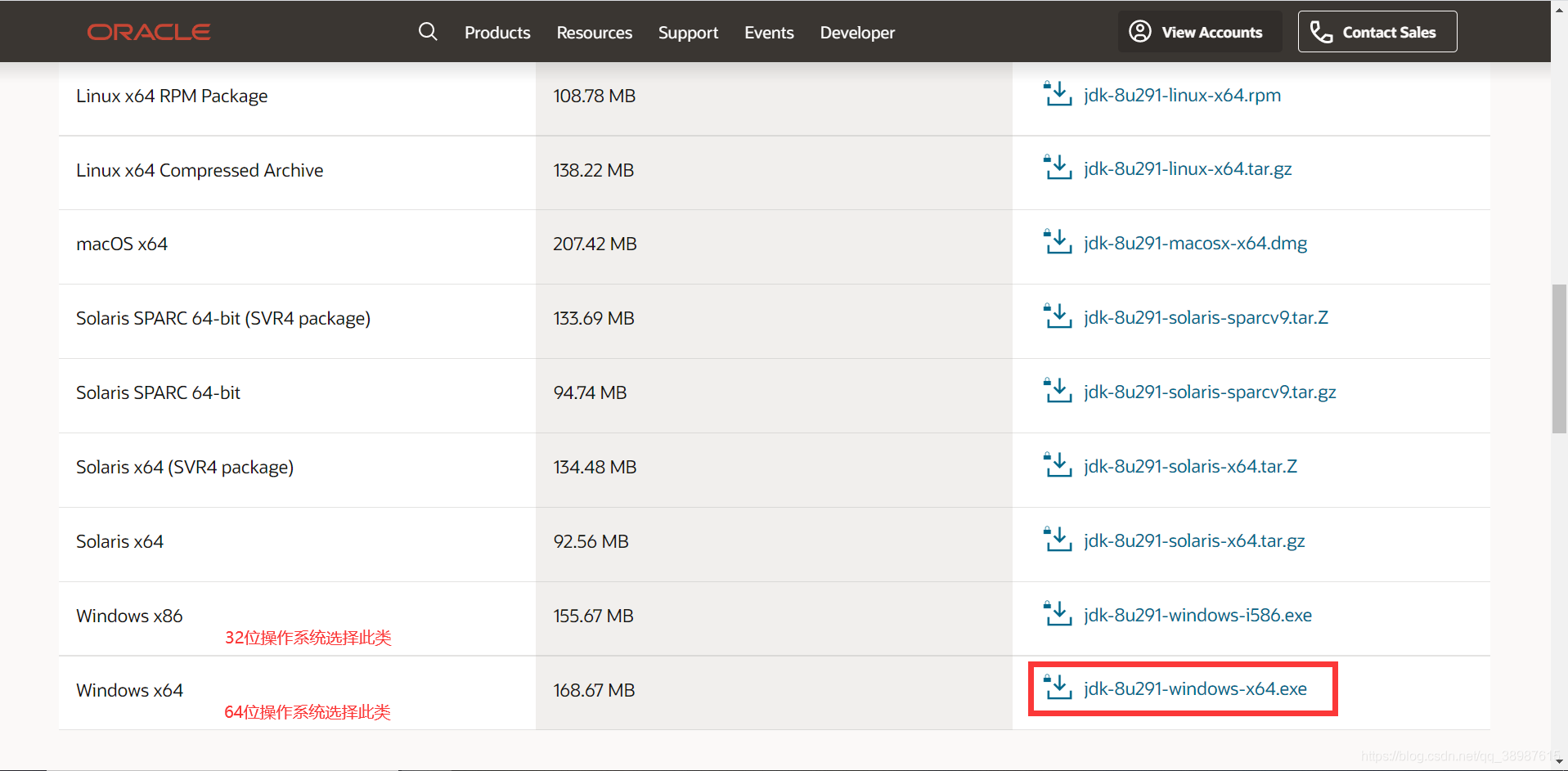The image size is (1568, 771).
Task: Click download icon for jdk-8u291-macosx-x64.dmg
Action: (x=1058, y=242)
